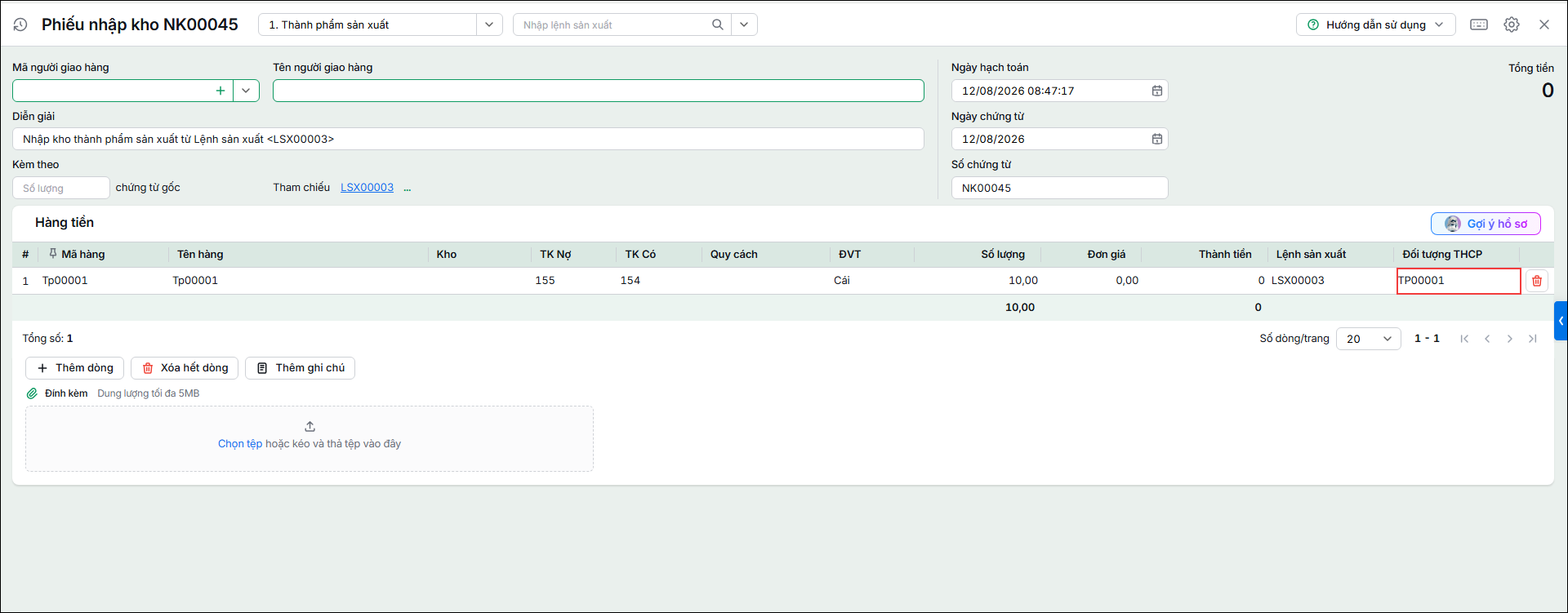
Task: Focus the Diễn giải description field
Action: tap(468, 139)
